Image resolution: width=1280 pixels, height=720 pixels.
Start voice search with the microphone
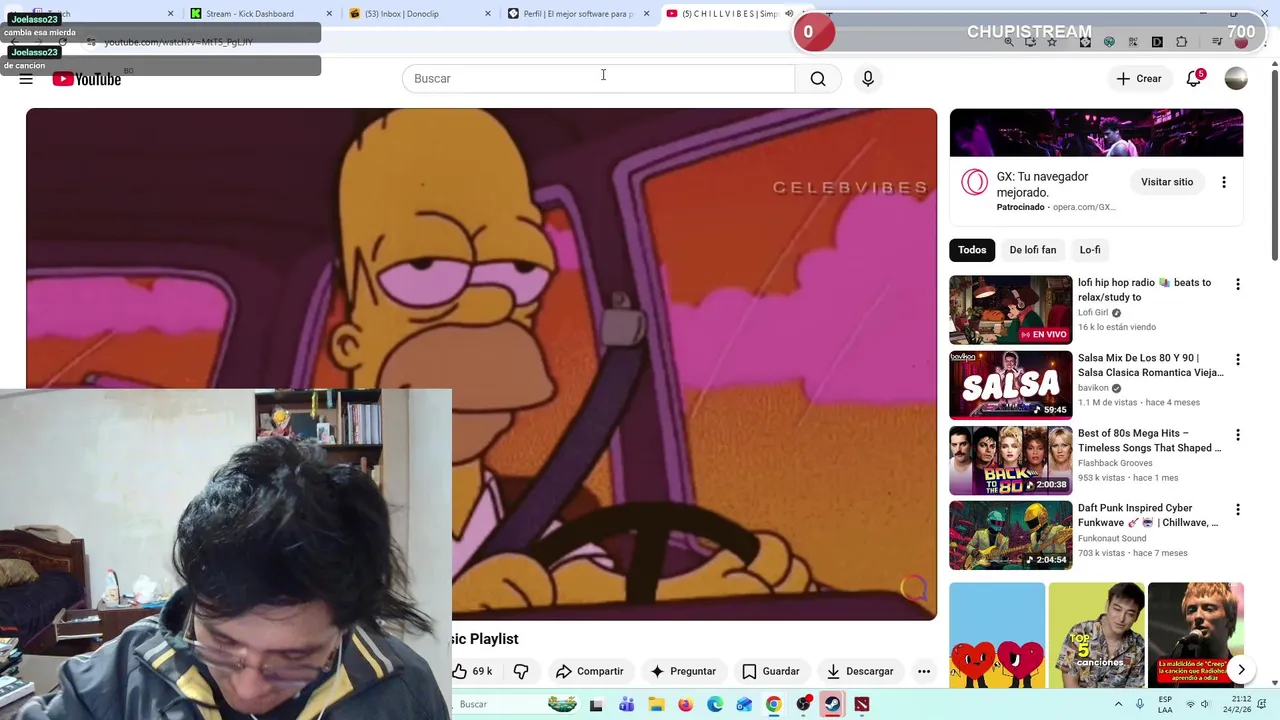(868, 79)
